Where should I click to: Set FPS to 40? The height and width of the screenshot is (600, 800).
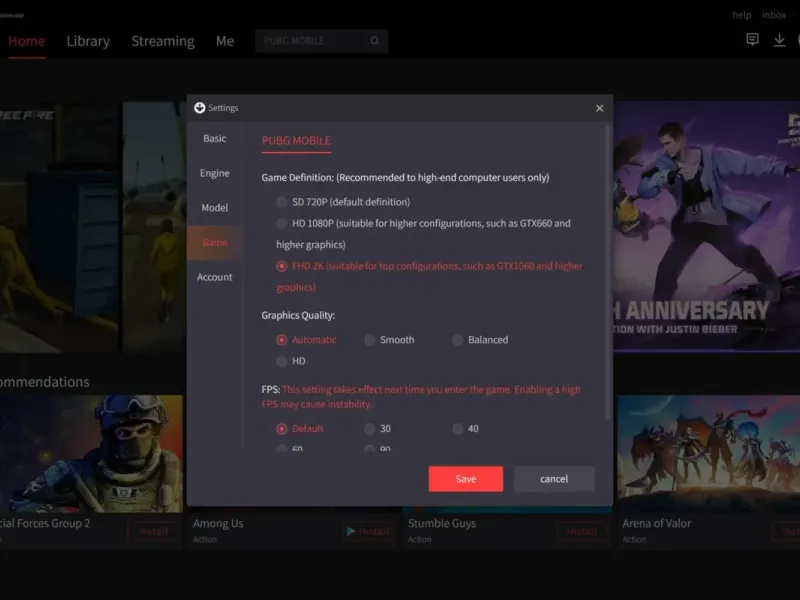point(458,429)
